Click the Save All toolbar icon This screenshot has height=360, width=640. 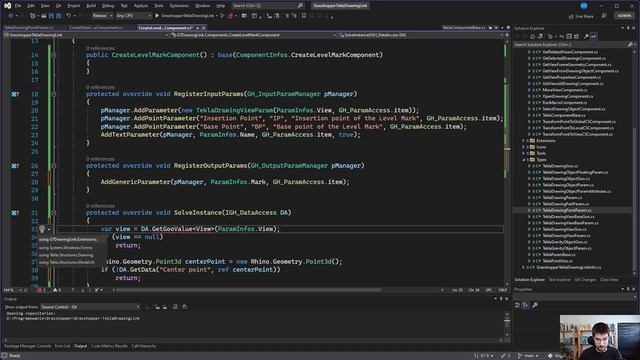(58, 16)
